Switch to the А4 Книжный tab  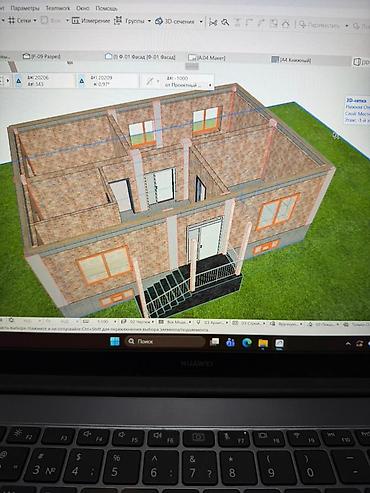[x=291, y=60]
